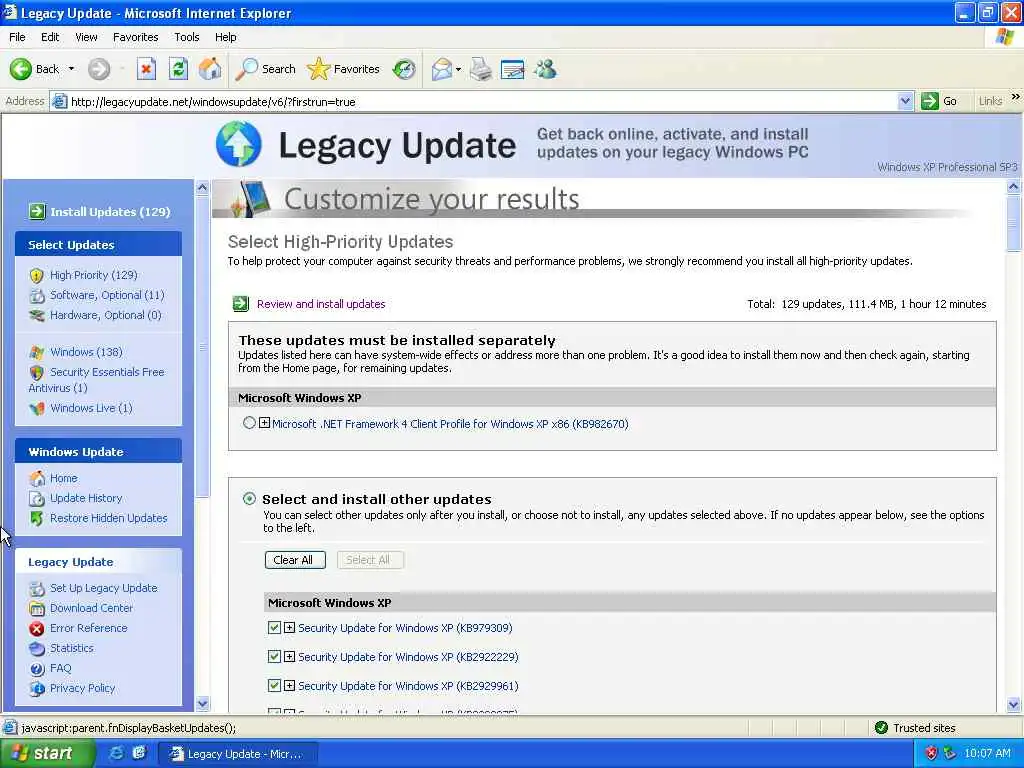Image resolution: width=1024 pixels, height=768 pixels.
Task: Click the Clear All button
Action: click(295, 560)
